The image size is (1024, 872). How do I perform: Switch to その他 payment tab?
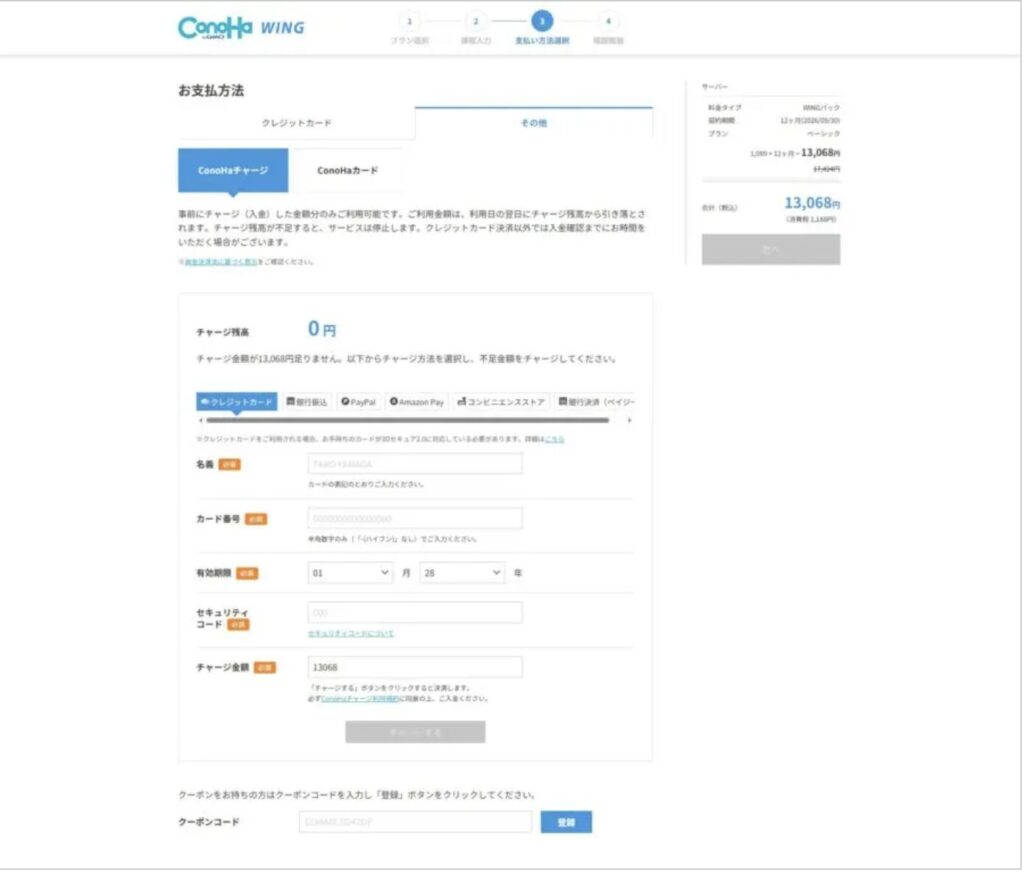coord(533,123)
